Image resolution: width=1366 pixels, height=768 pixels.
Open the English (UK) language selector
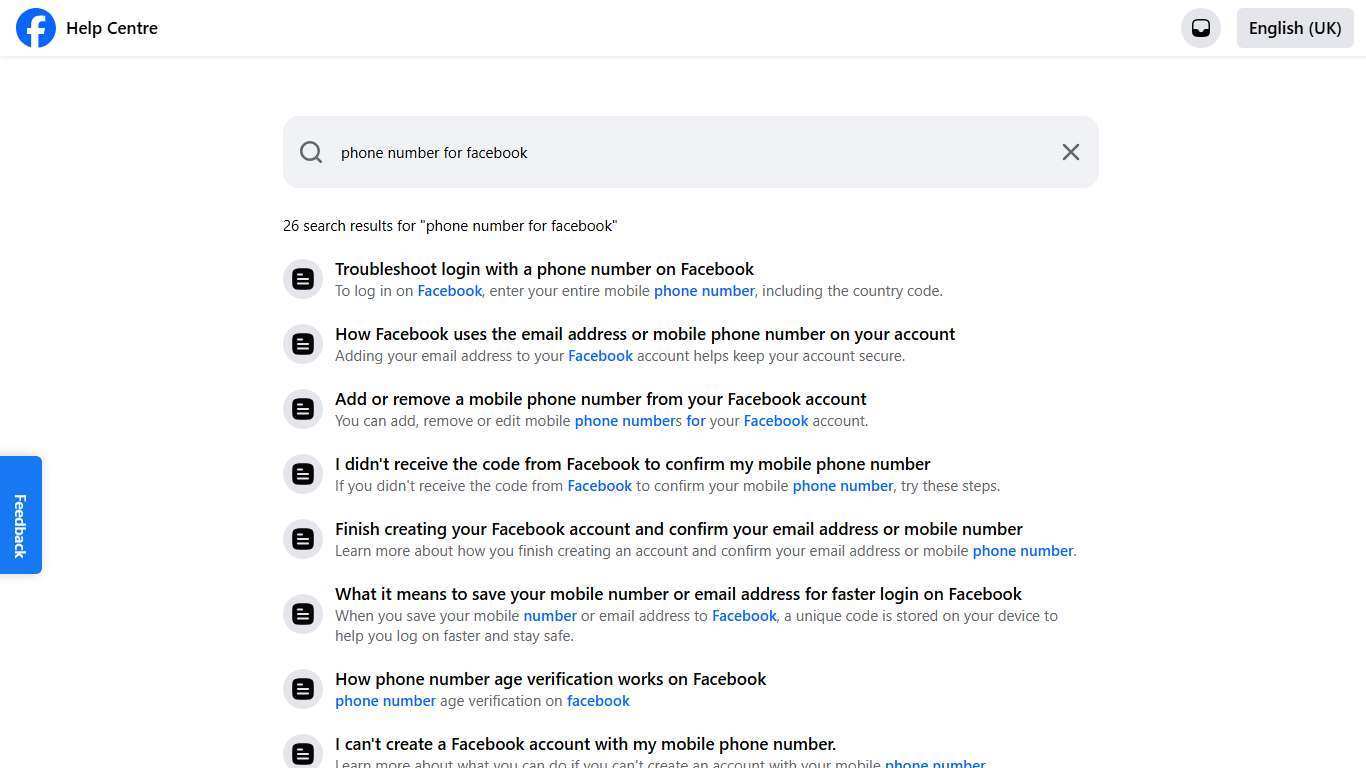tap(1294, 28)
